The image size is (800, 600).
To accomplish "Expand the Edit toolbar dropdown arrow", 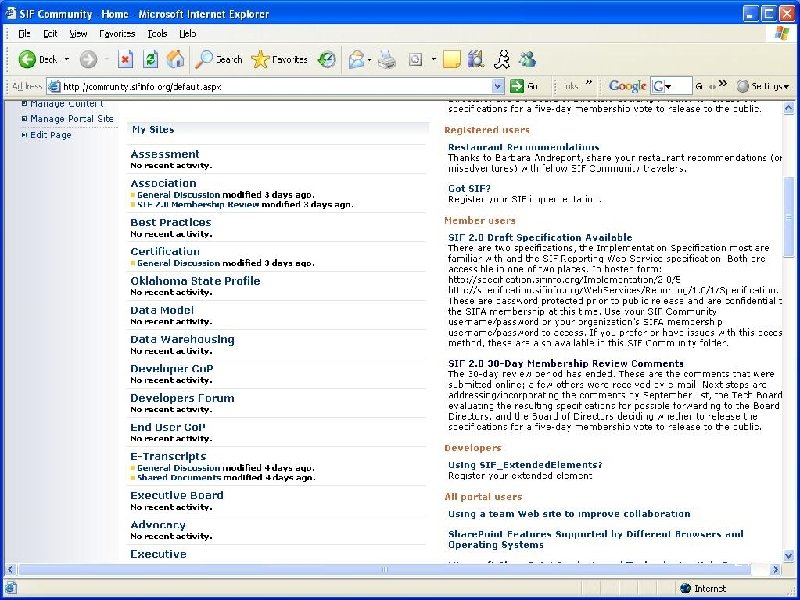I will 434,59.
